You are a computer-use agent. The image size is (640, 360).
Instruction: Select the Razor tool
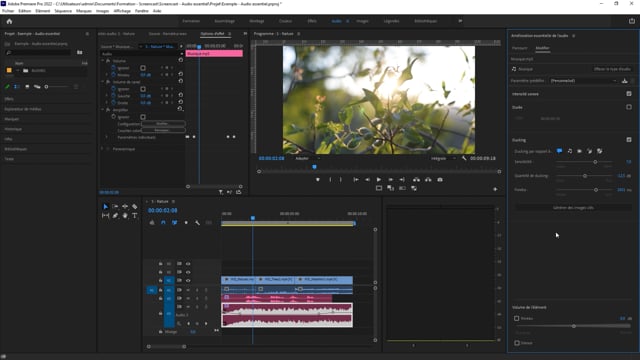pyautogui.click(x=135, y=207)
